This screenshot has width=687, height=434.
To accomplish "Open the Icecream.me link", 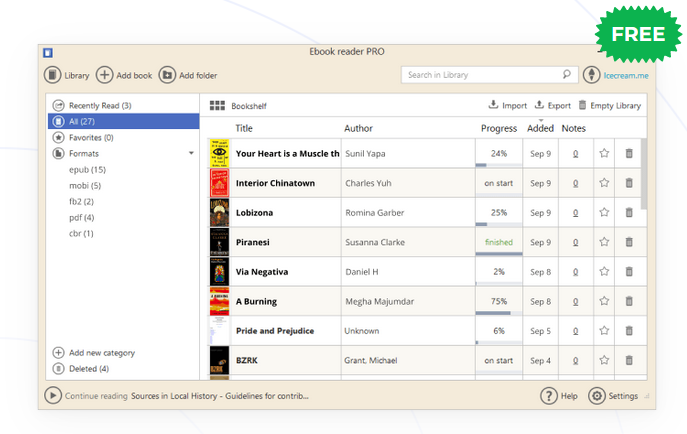I will pos(626,75).
